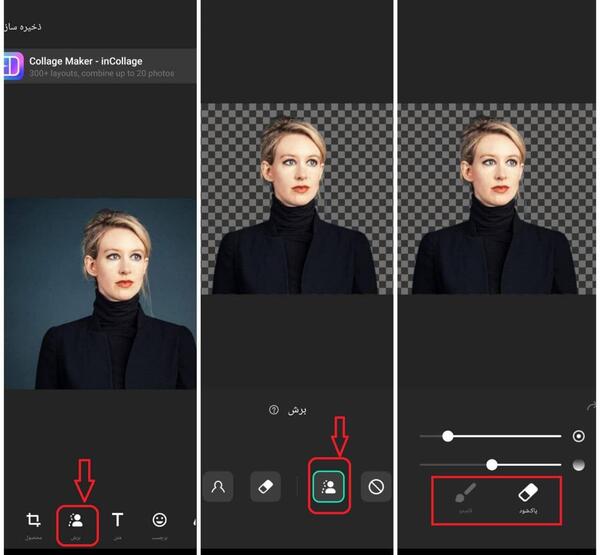Tap the cutout canvas in the right screen
Screen dimensions: 600x555
pyautogui.click(x=497, y=199)
